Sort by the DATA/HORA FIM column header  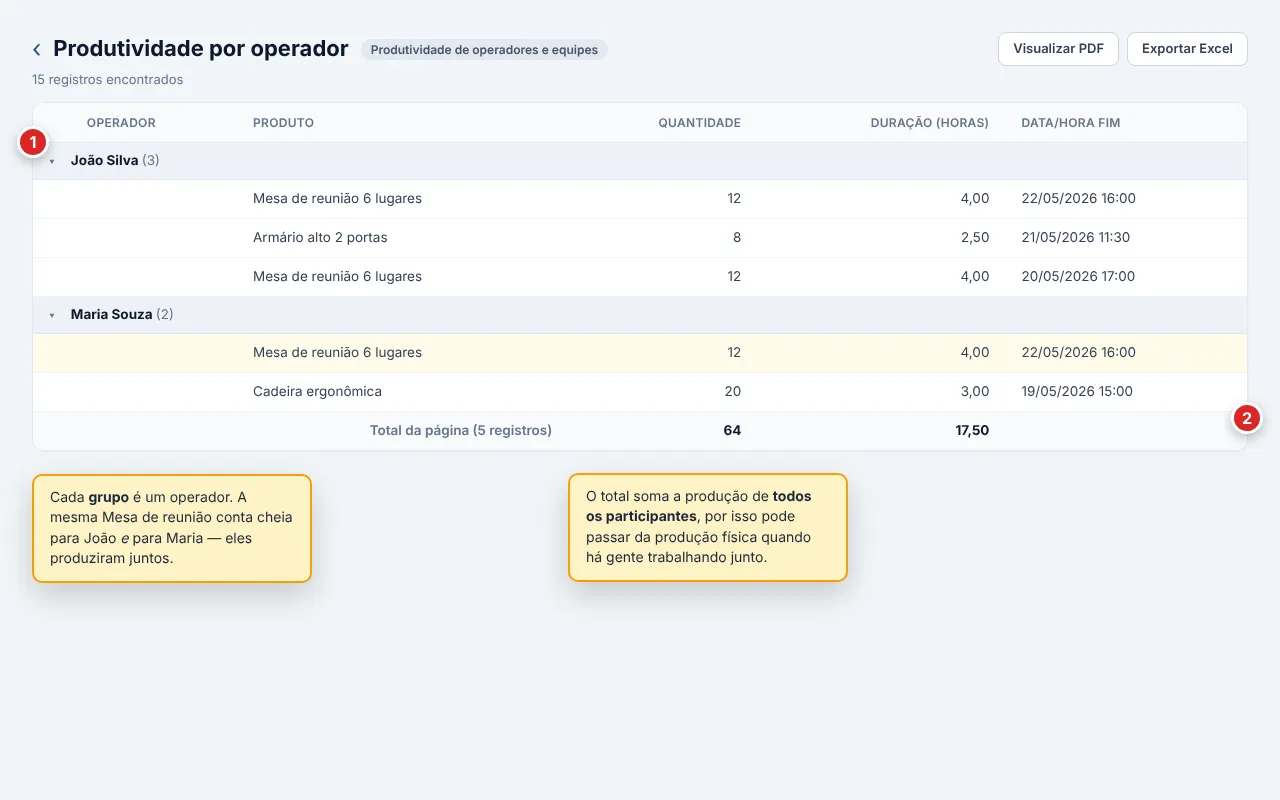[x=1070, y=123]
